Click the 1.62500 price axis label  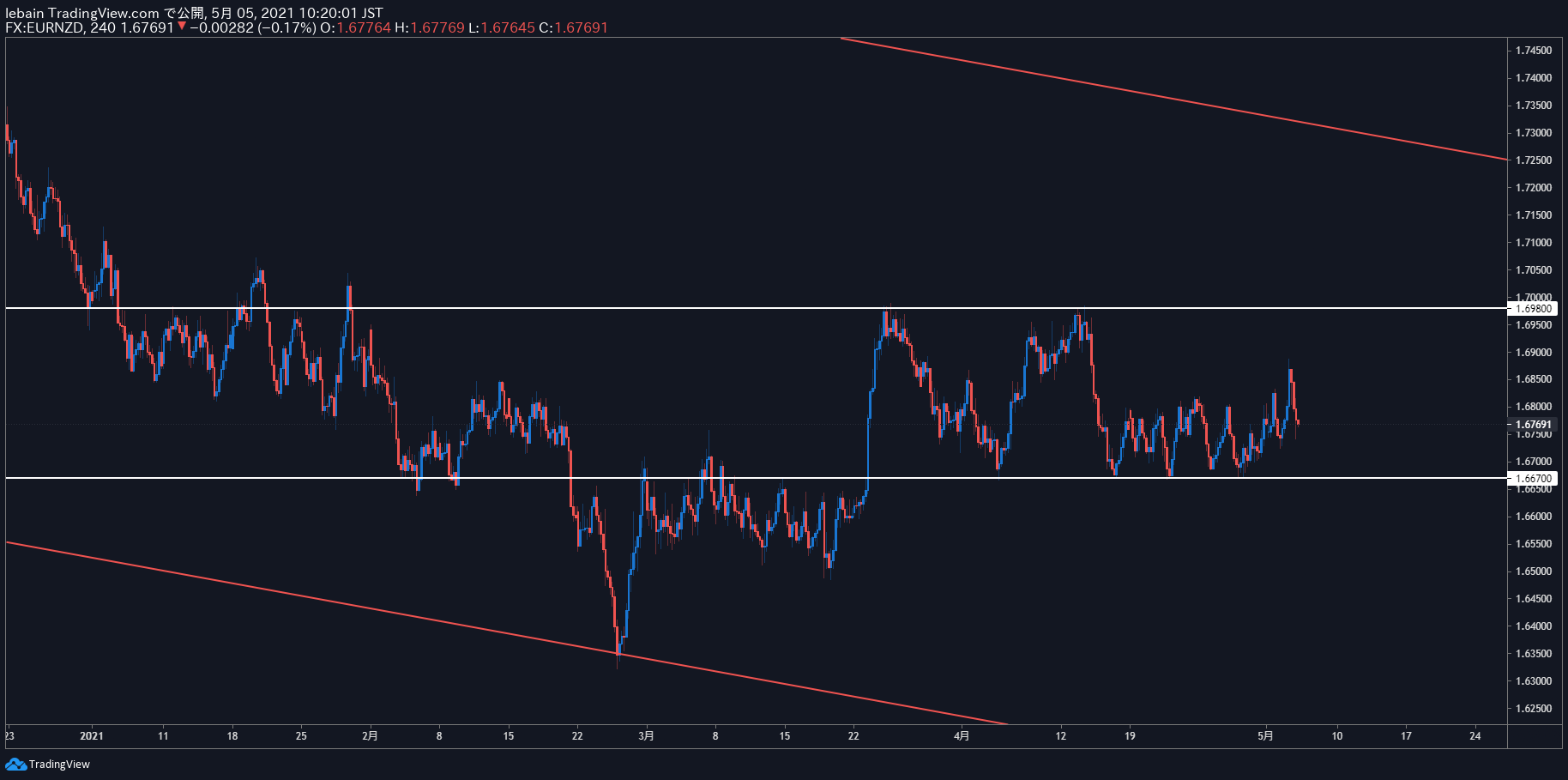pyautogui.click(x=1534, y=709)
